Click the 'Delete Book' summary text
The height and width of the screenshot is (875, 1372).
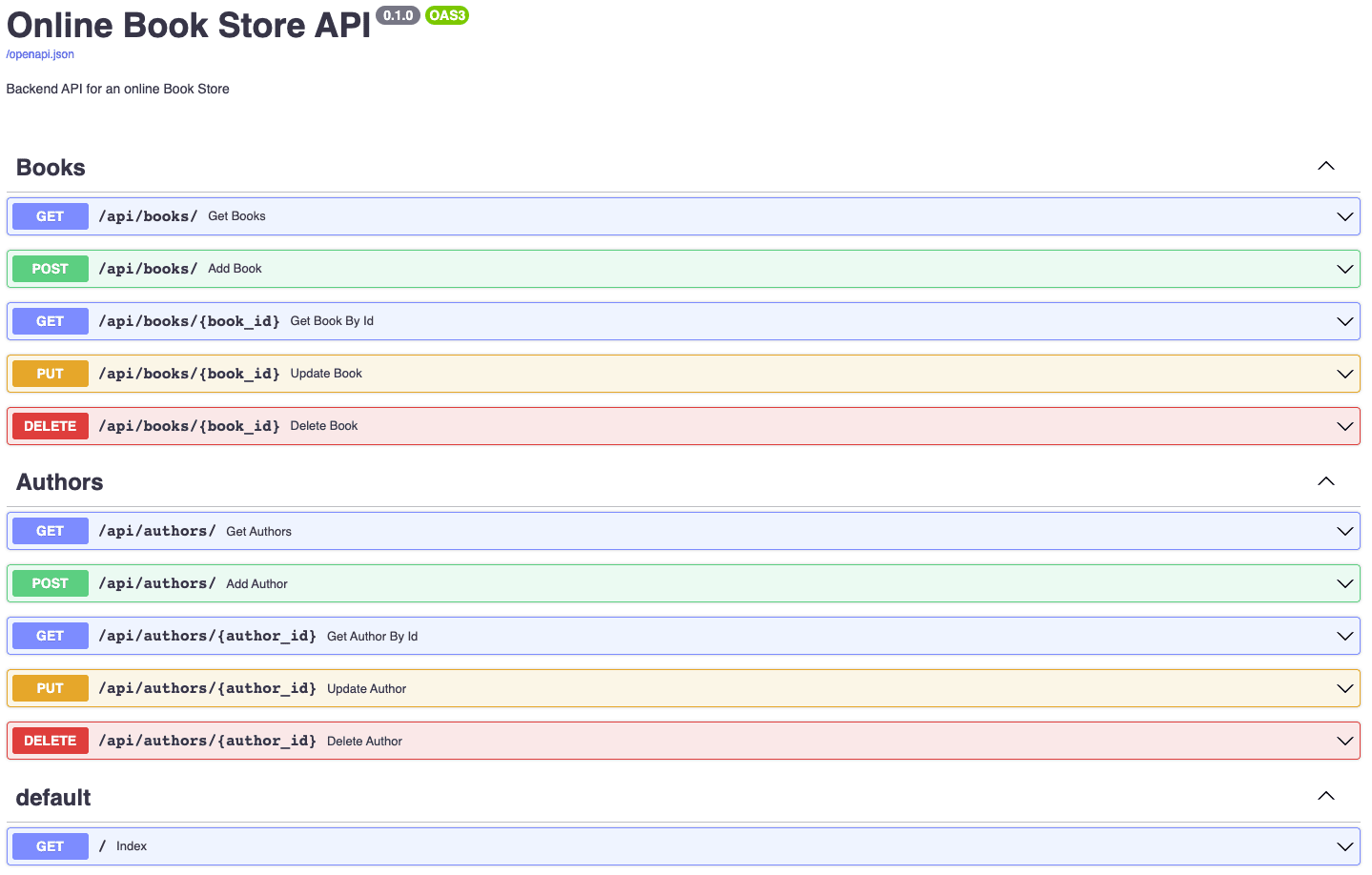[x=324, y=426]
